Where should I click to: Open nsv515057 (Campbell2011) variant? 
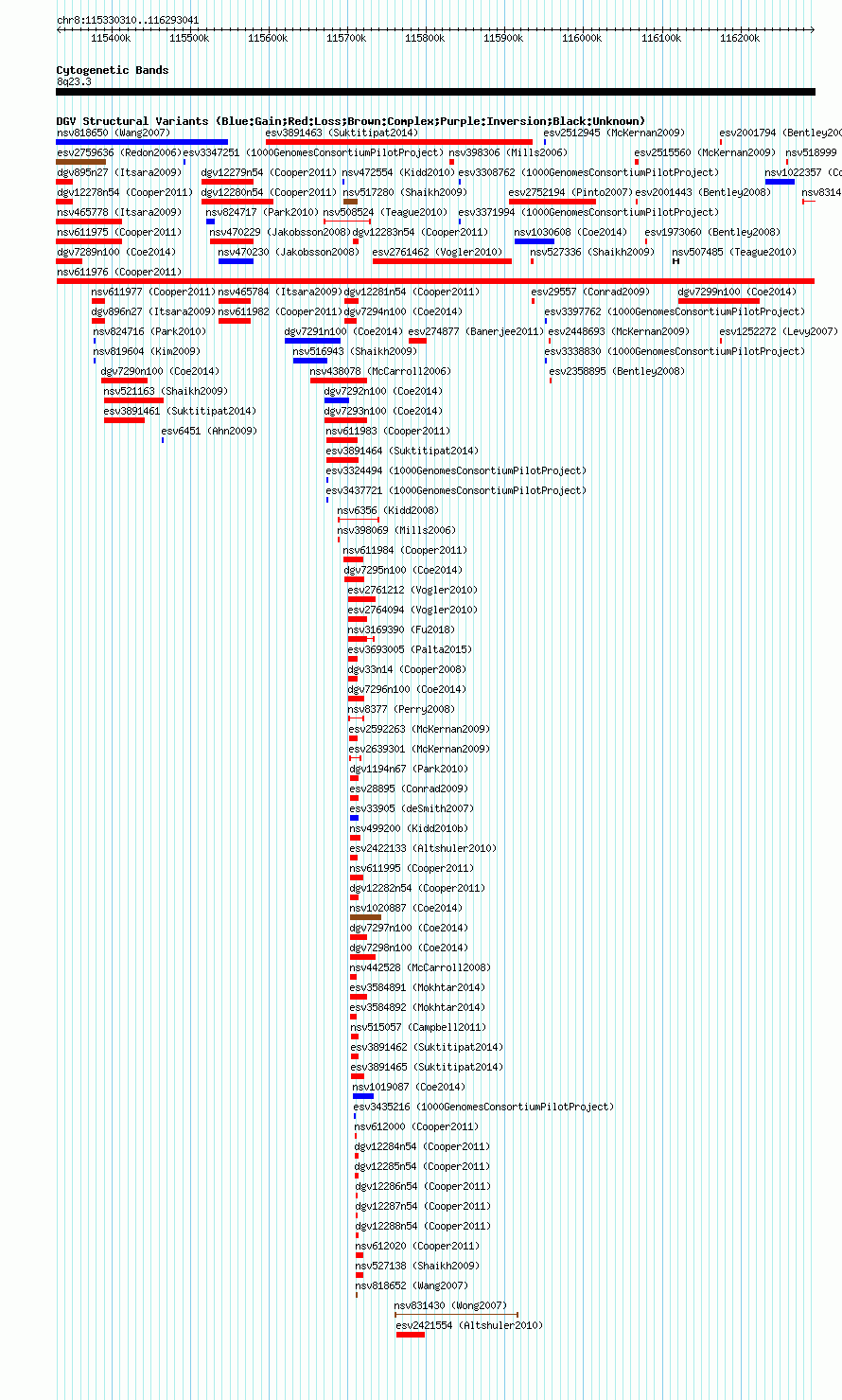pyautogui.click(x=418, y=1027)
